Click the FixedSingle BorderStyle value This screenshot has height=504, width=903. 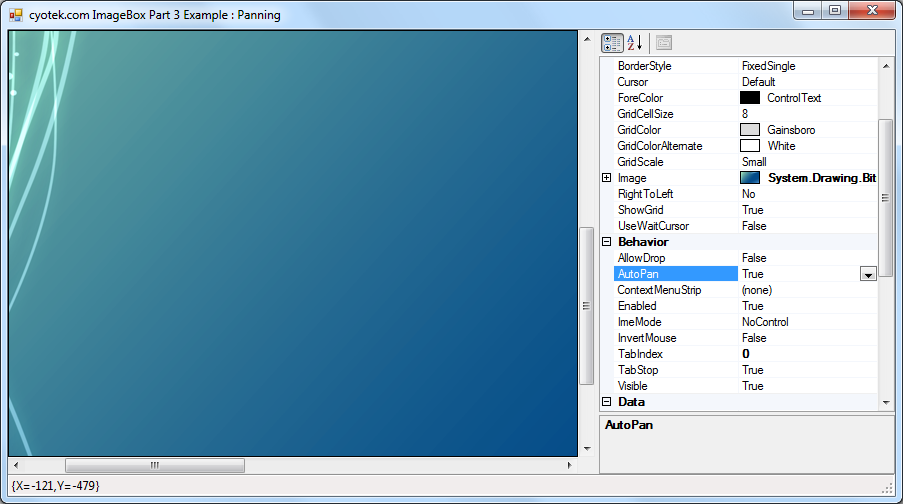(x=768, y=66)
